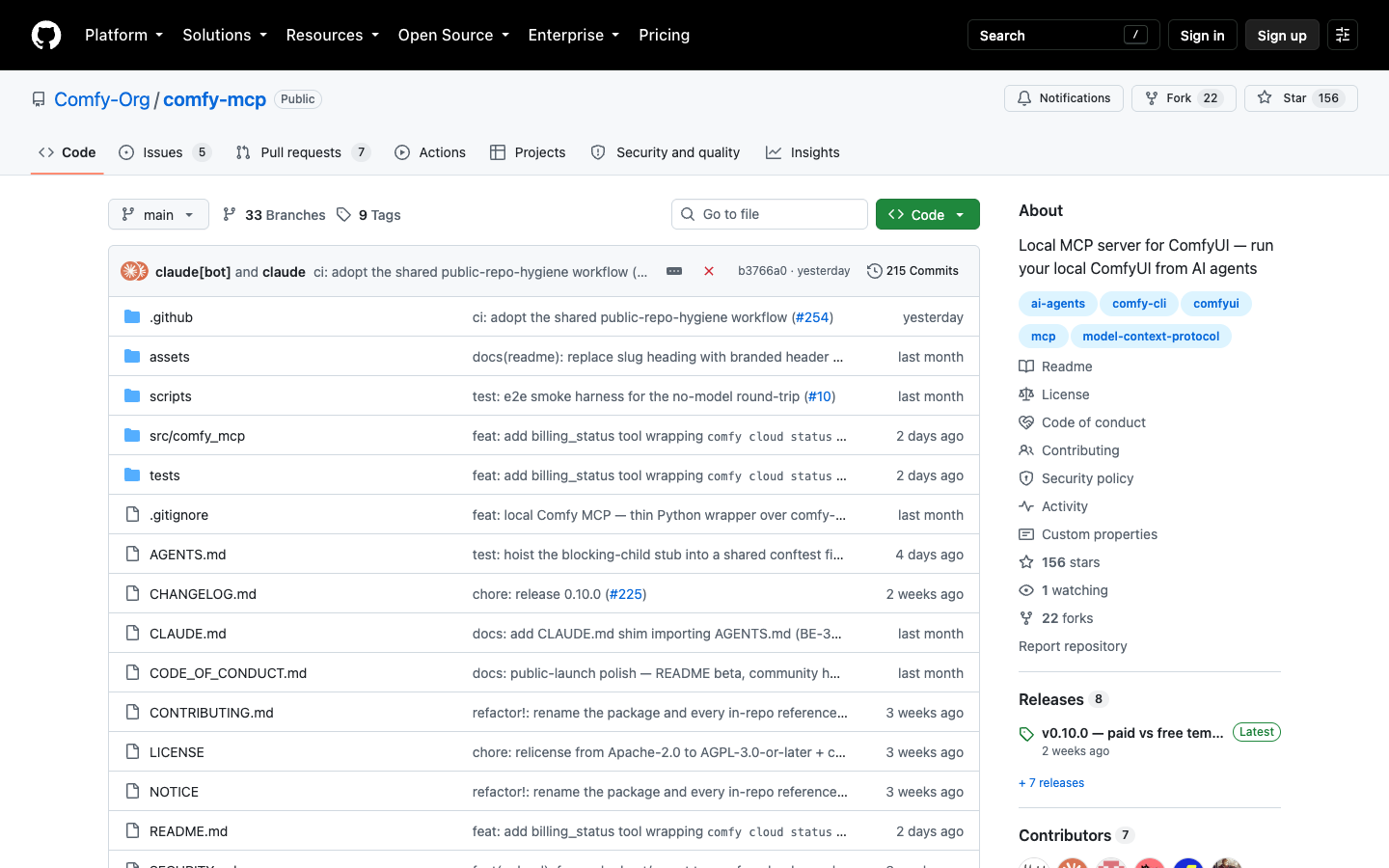Click the Activity pulse icon

[1026, 506]
